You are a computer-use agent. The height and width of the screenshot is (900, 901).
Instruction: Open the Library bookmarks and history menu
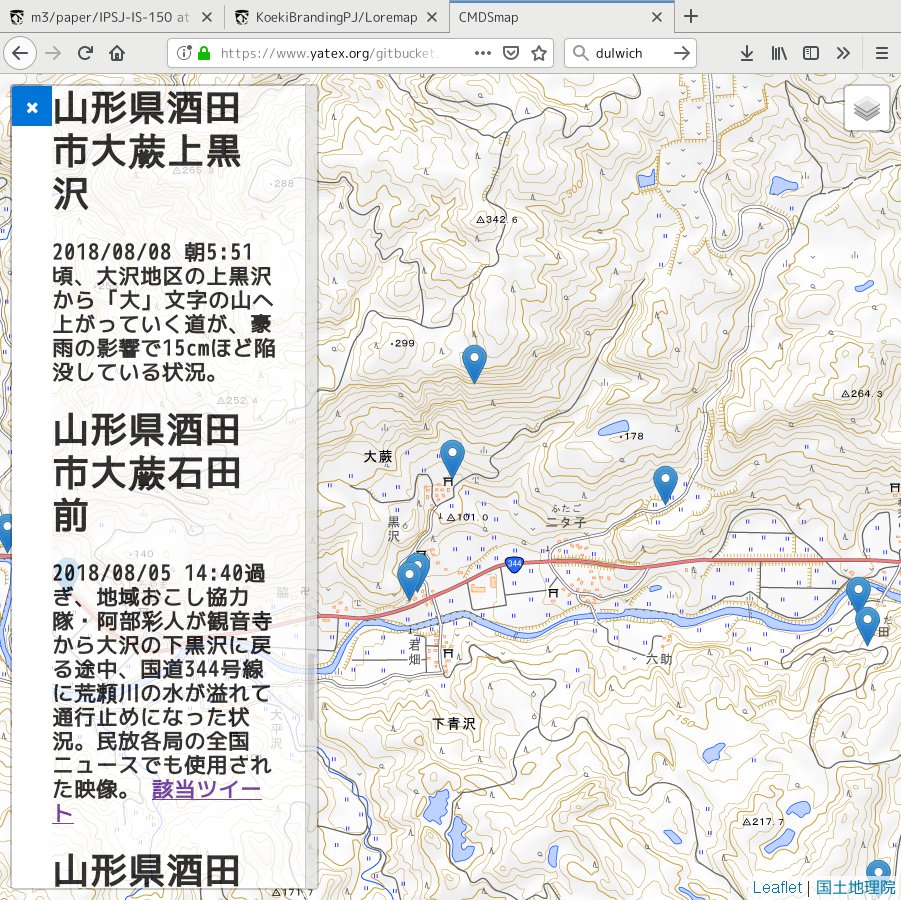point(779,54)
